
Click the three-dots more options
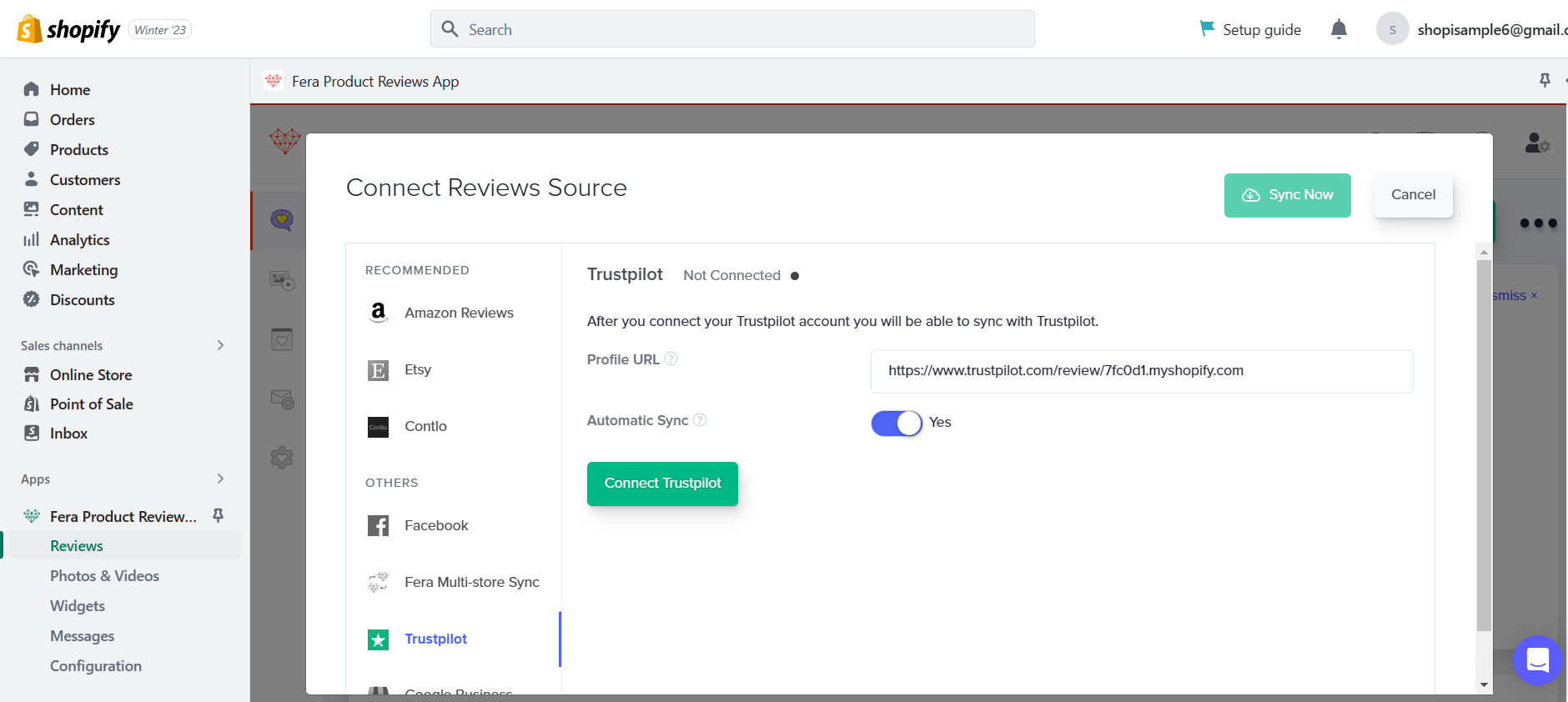(1538, 223)
